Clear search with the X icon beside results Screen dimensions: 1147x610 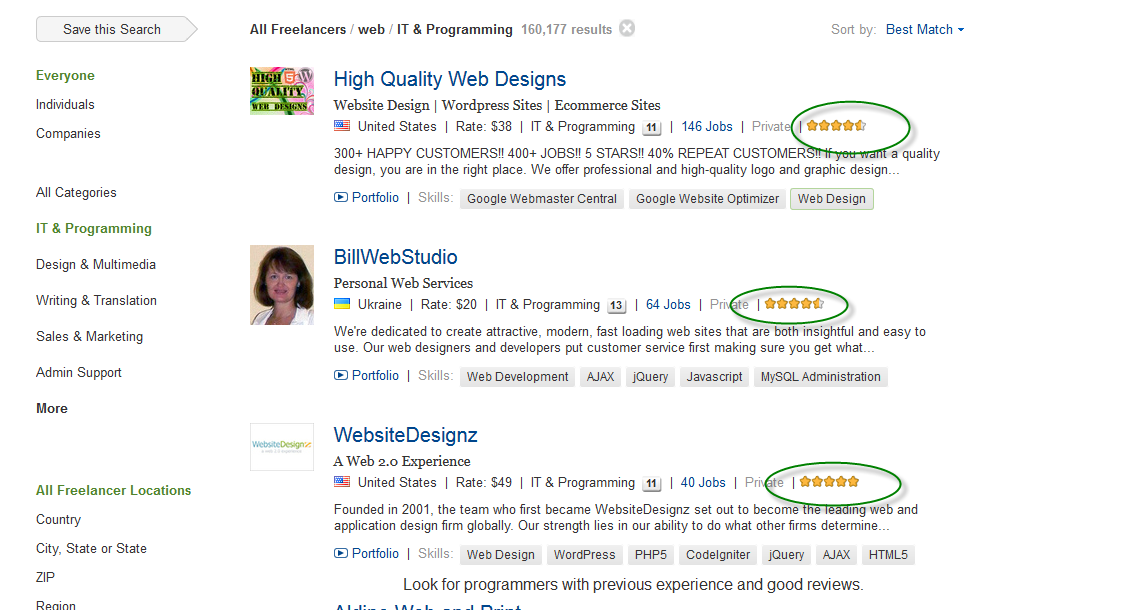pos(627,28)
